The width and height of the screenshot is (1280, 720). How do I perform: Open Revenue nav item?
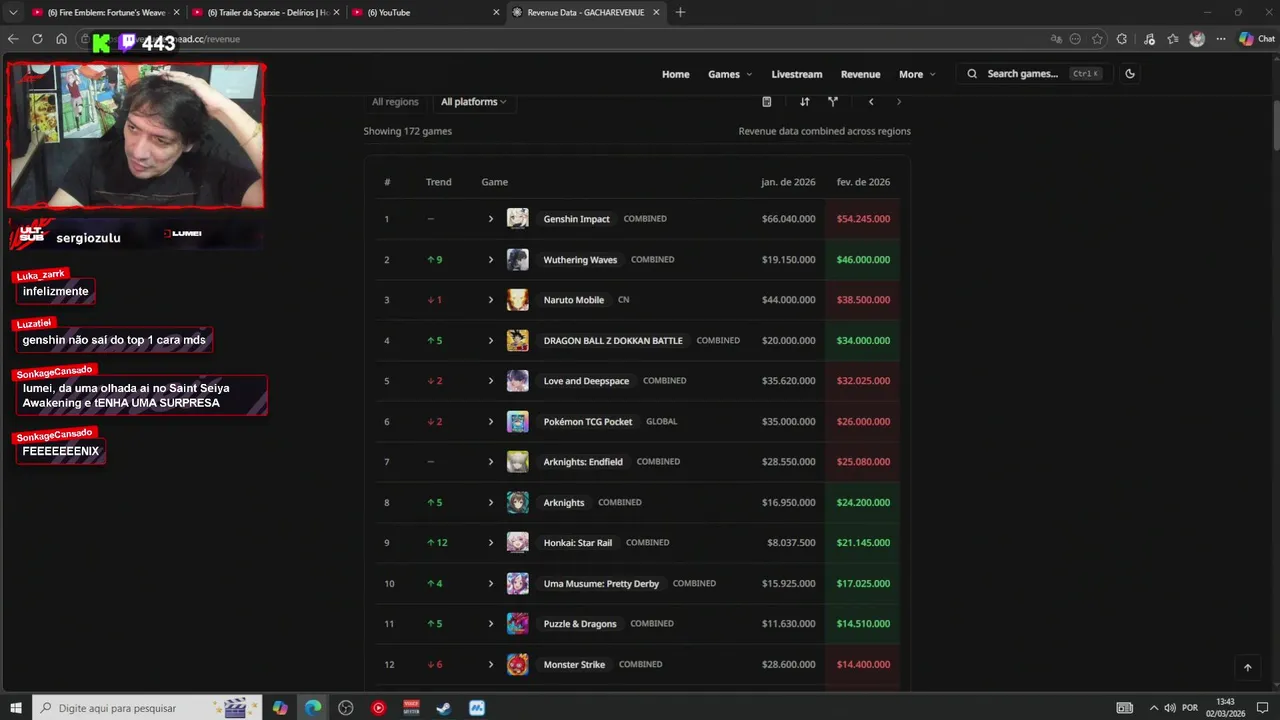860,74
